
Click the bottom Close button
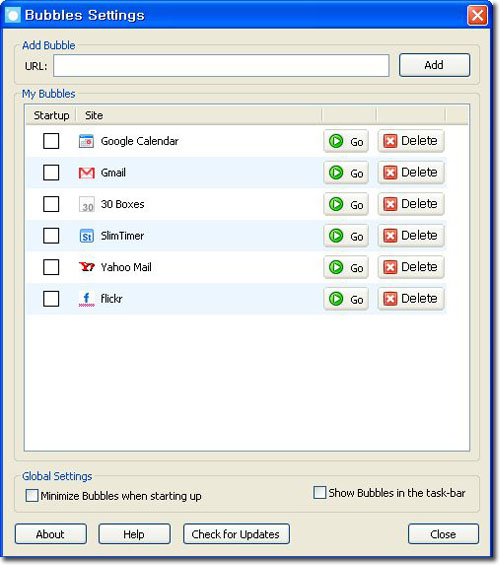tap(443, 534)
